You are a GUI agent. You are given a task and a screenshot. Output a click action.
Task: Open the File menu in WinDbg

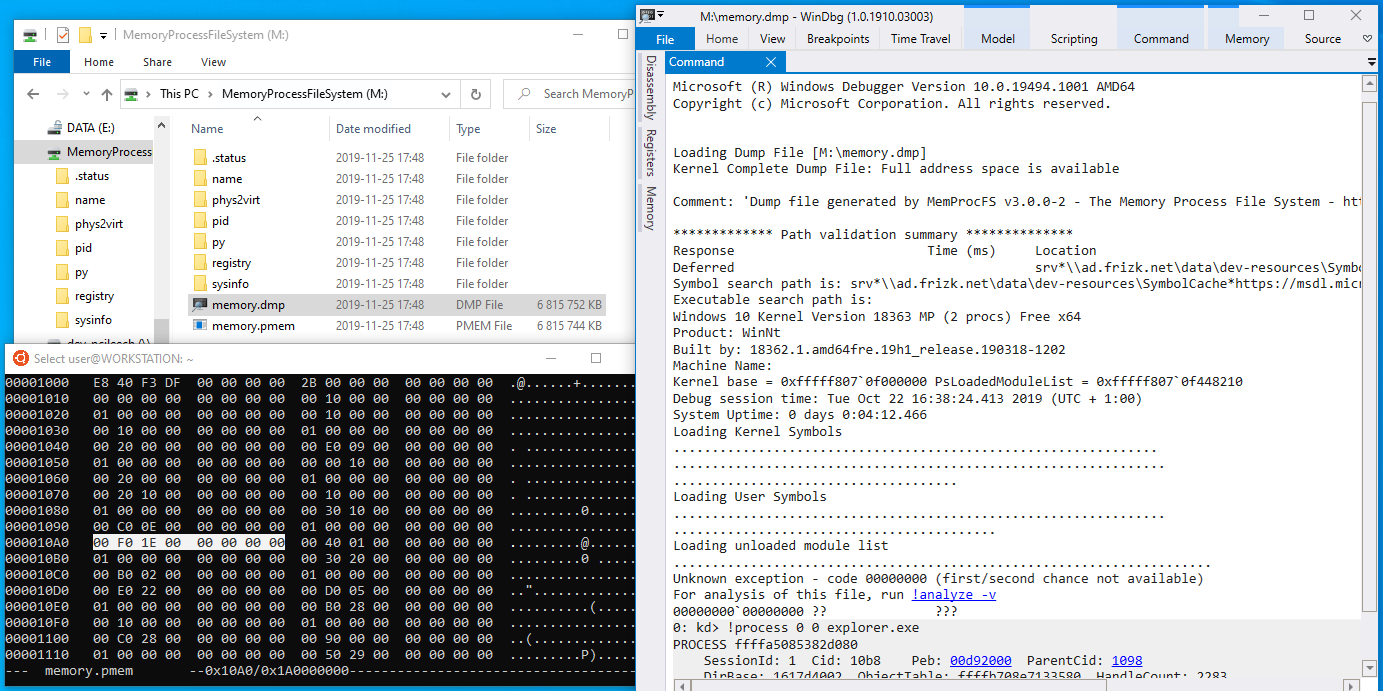coord(665,39)
